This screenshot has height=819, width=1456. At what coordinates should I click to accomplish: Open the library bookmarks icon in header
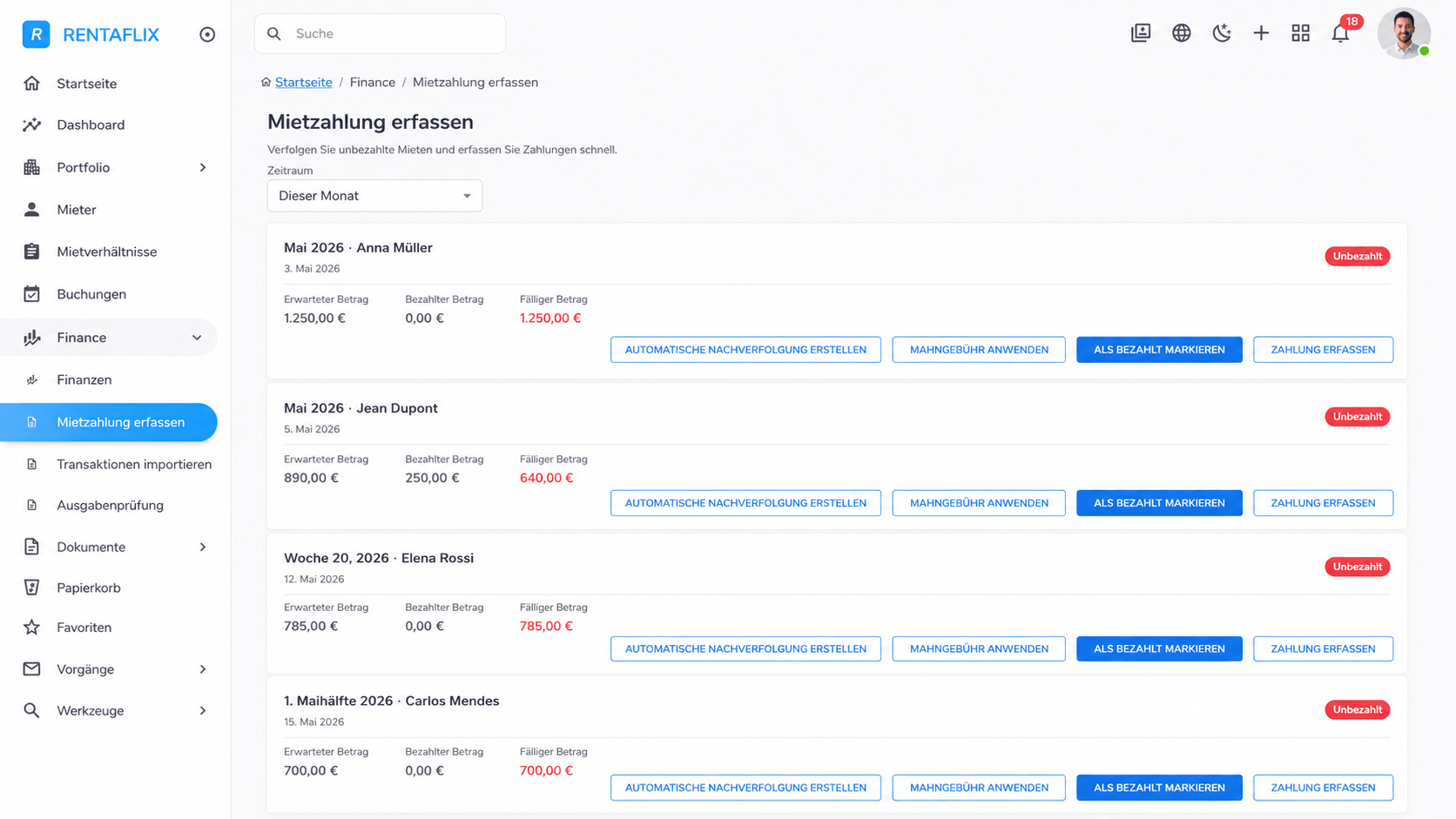(x=1141, y=33)
